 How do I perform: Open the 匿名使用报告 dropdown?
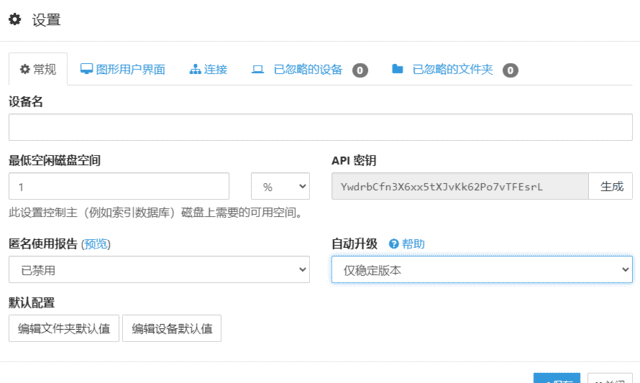click(x=159, y=269)
